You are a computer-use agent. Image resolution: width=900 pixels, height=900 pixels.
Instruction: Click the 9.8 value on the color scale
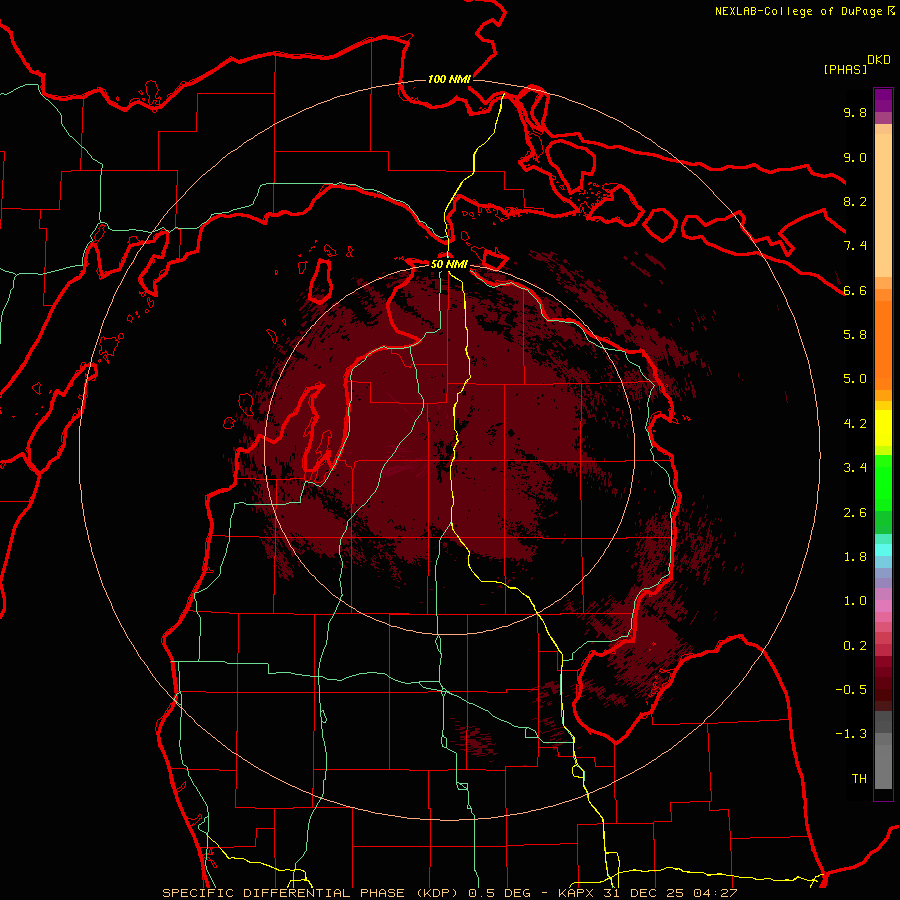[x=855, y=112]
